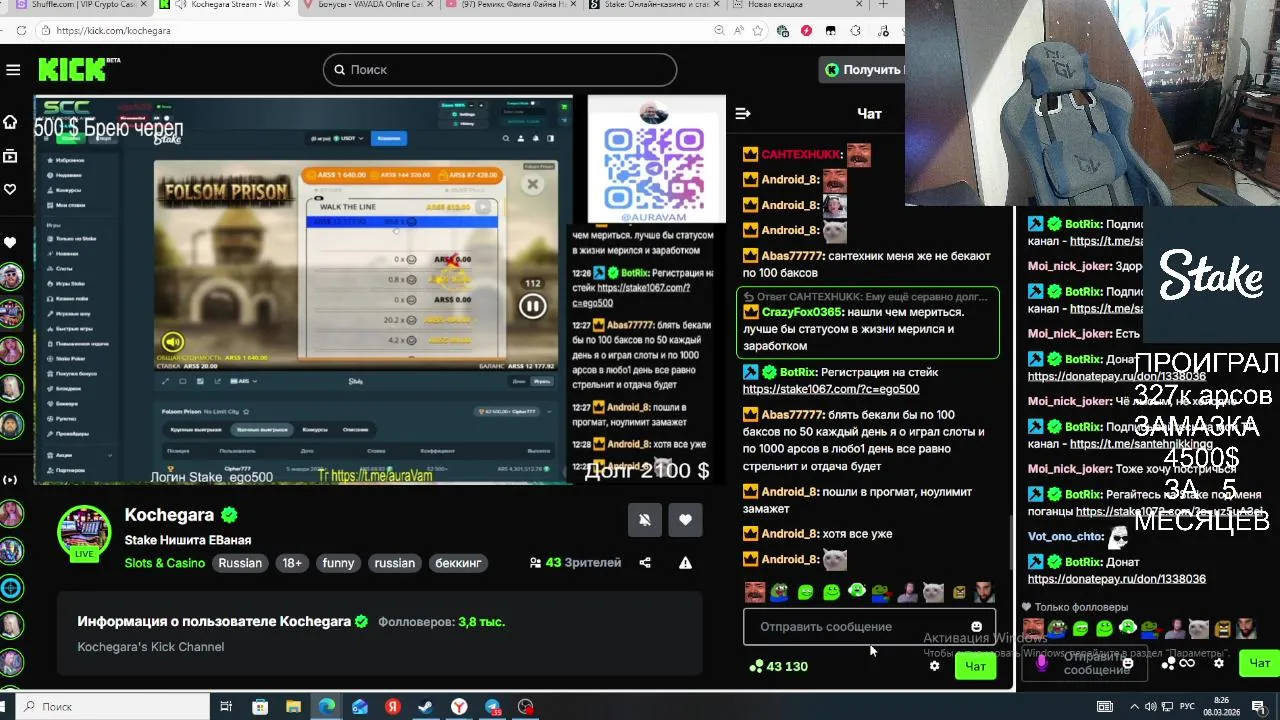
Task: Select the 18+ tag
Action: pos(292,563)
